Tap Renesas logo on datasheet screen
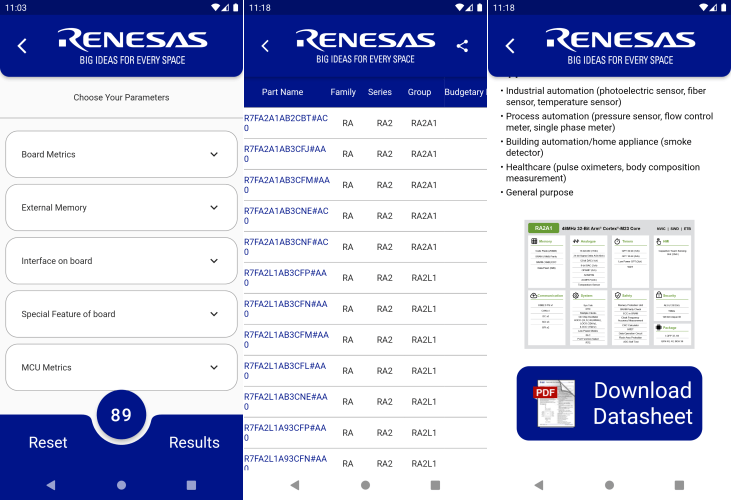This screenshot has height=500, width=731. (621, 46)
